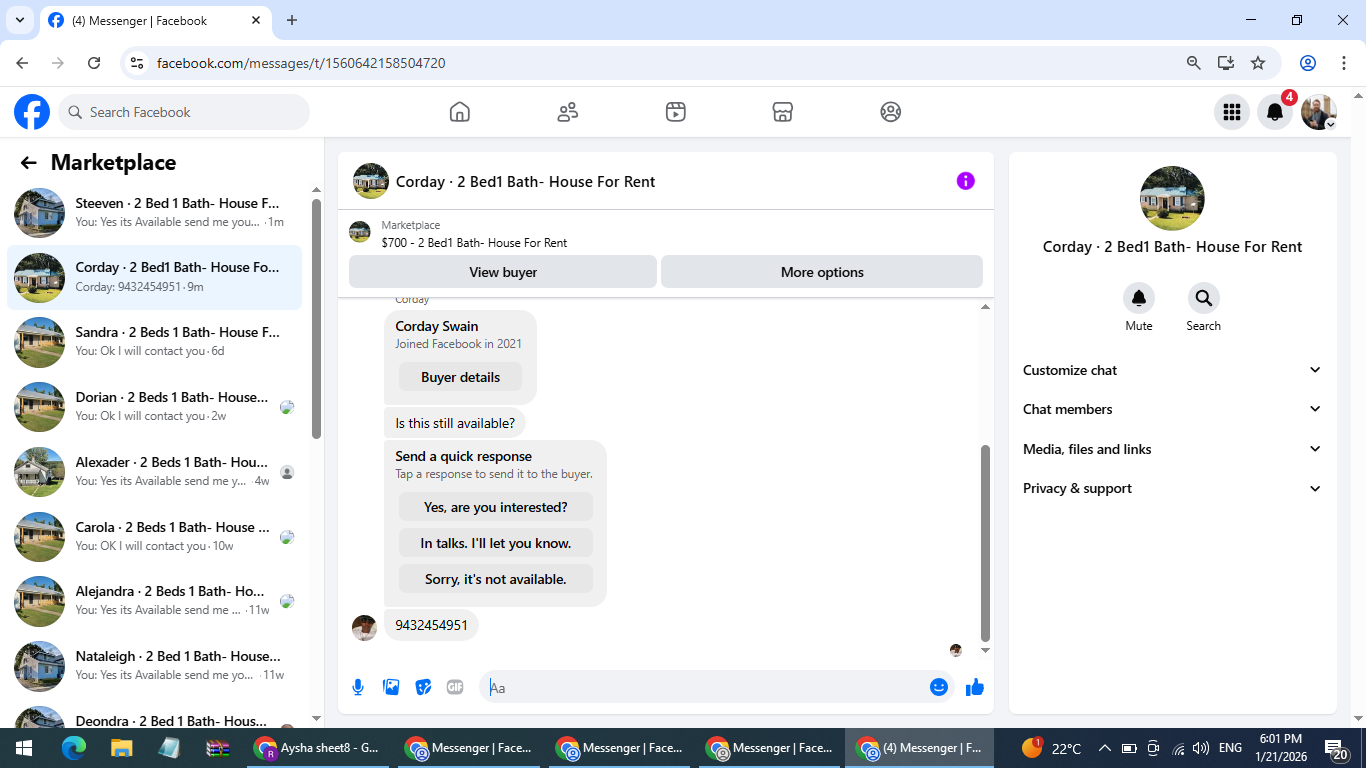Click chat messages scrollbar
The width and height of the screenshot is (1366, 768).
tap(985, 543)
